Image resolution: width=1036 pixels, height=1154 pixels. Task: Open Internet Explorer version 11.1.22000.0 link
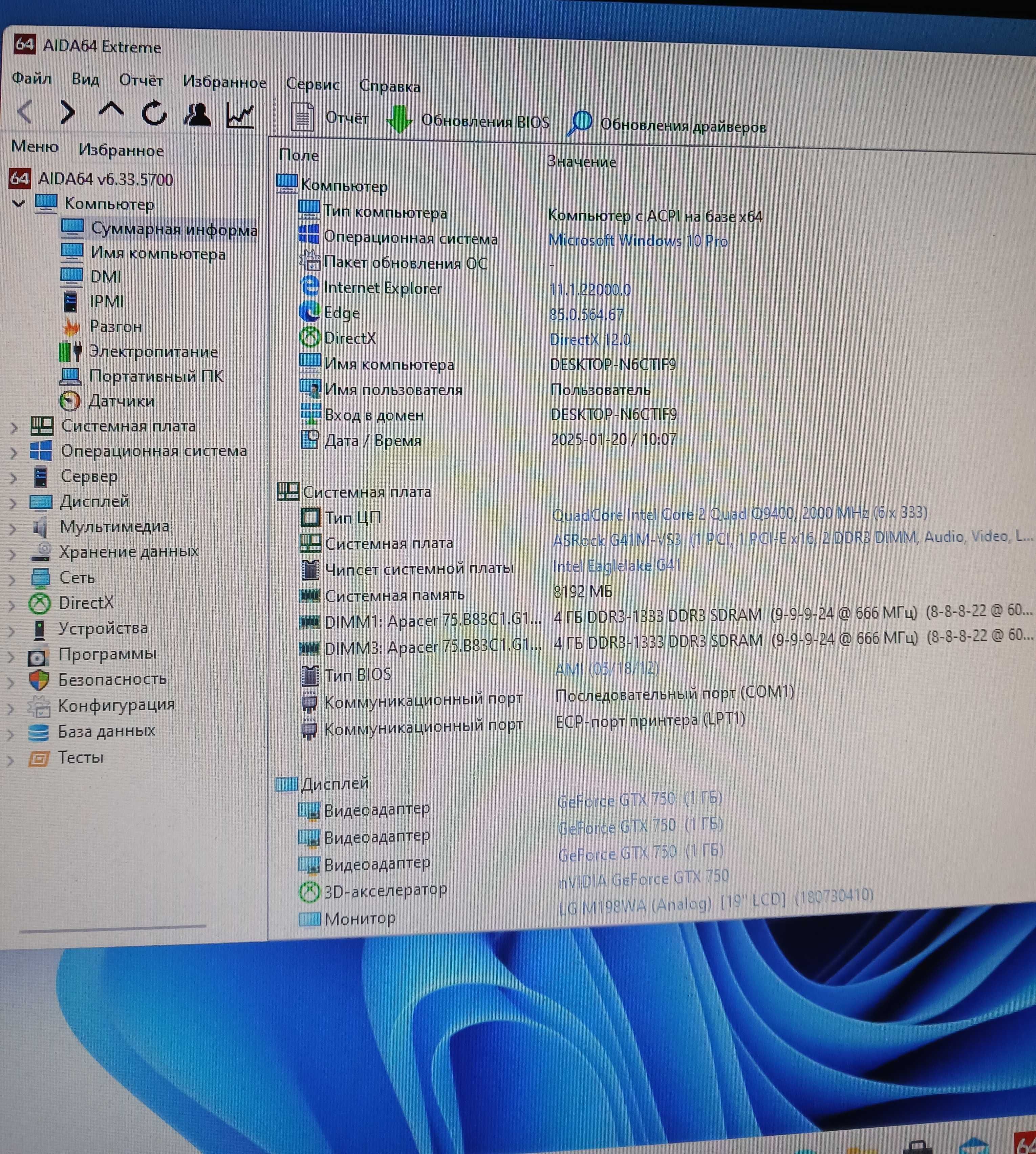coord(590,290)
